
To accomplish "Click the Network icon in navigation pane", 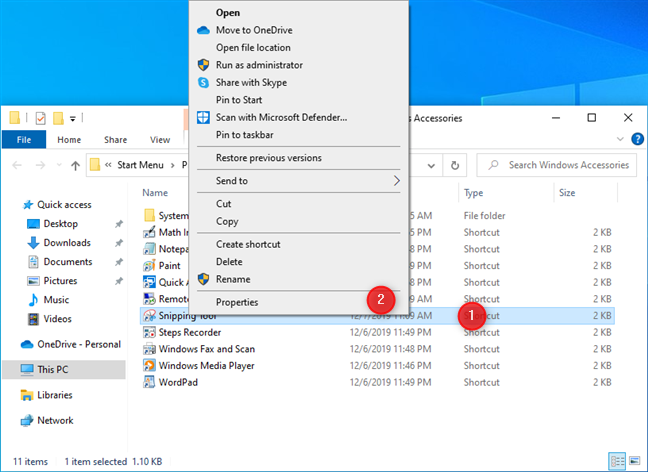I will (26, 420).
